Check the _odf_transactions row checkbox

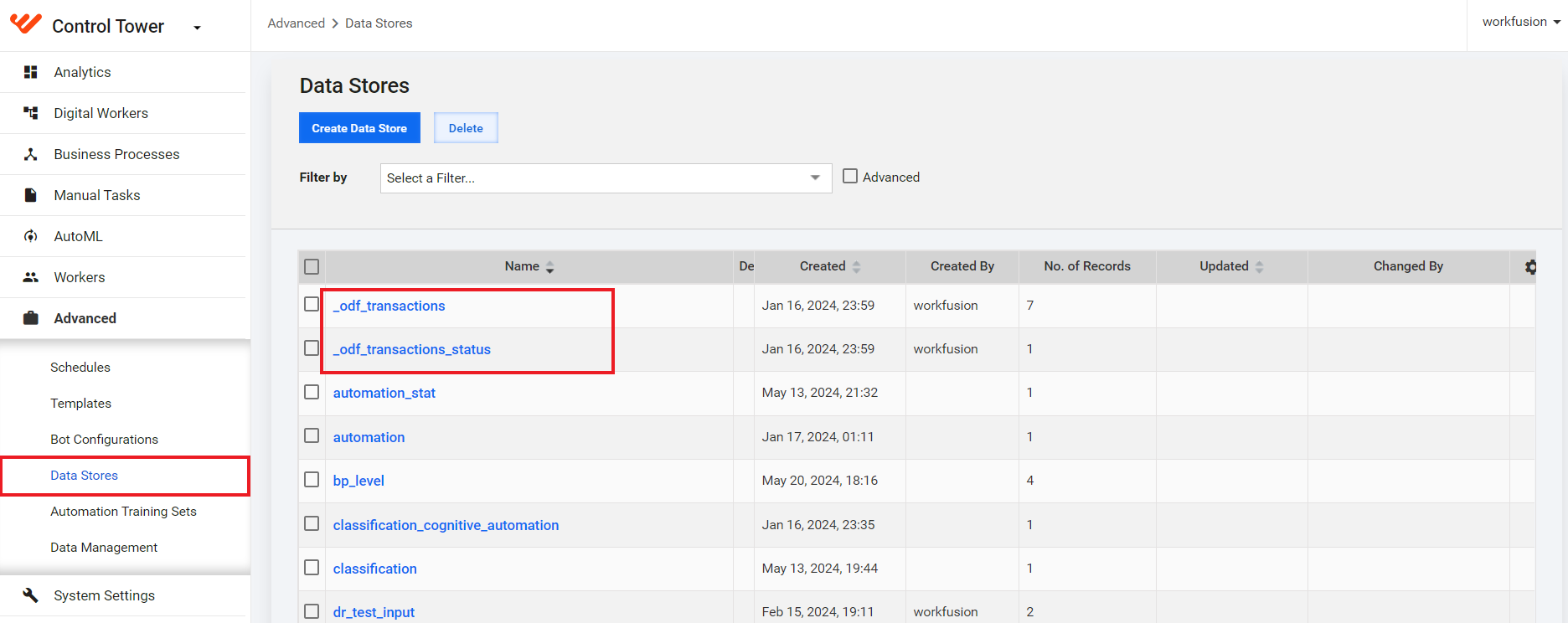point(312,304)
